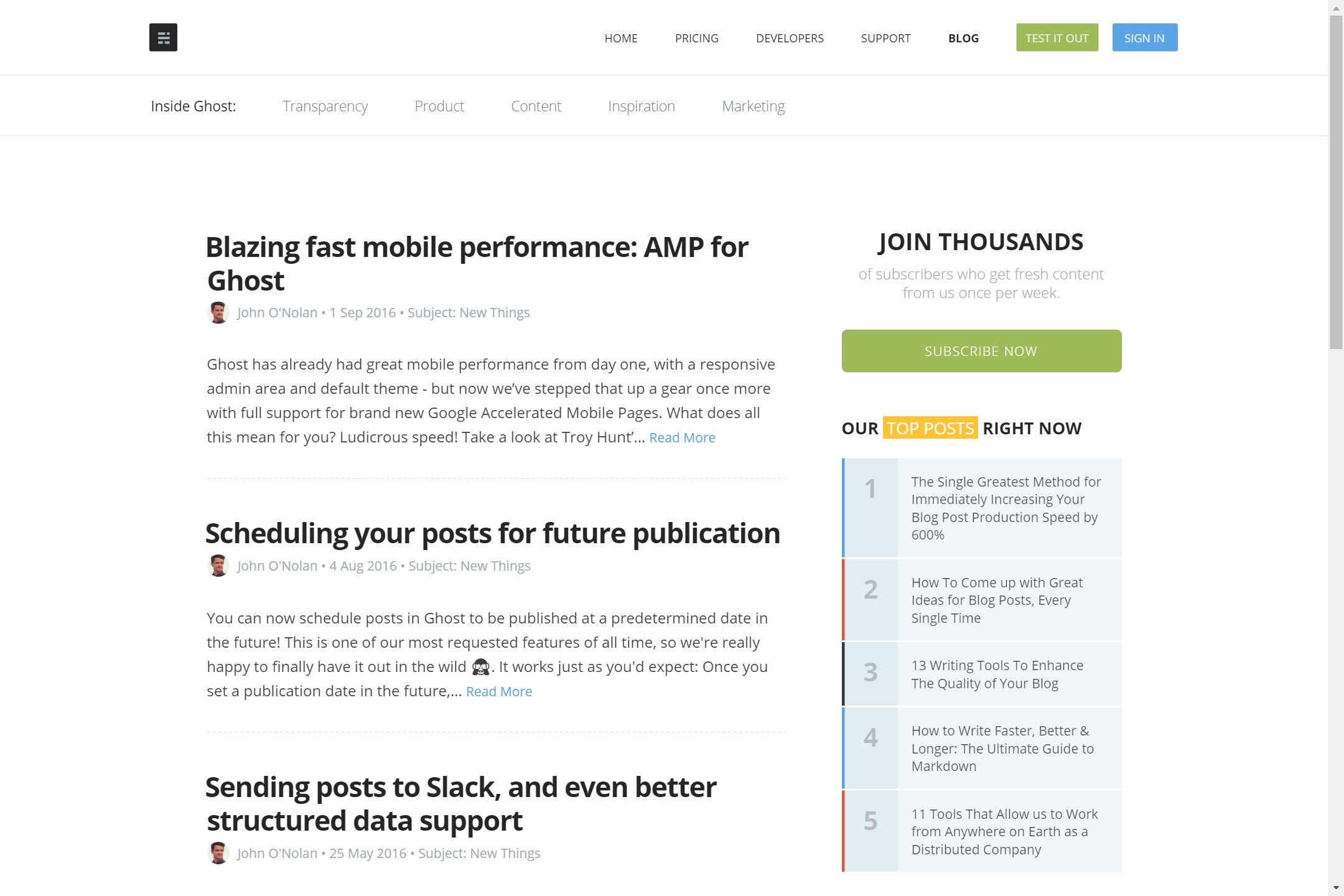1344x896 pixels.
Task: Click the Subscribe Now button
Action: [x=981, y=351]
